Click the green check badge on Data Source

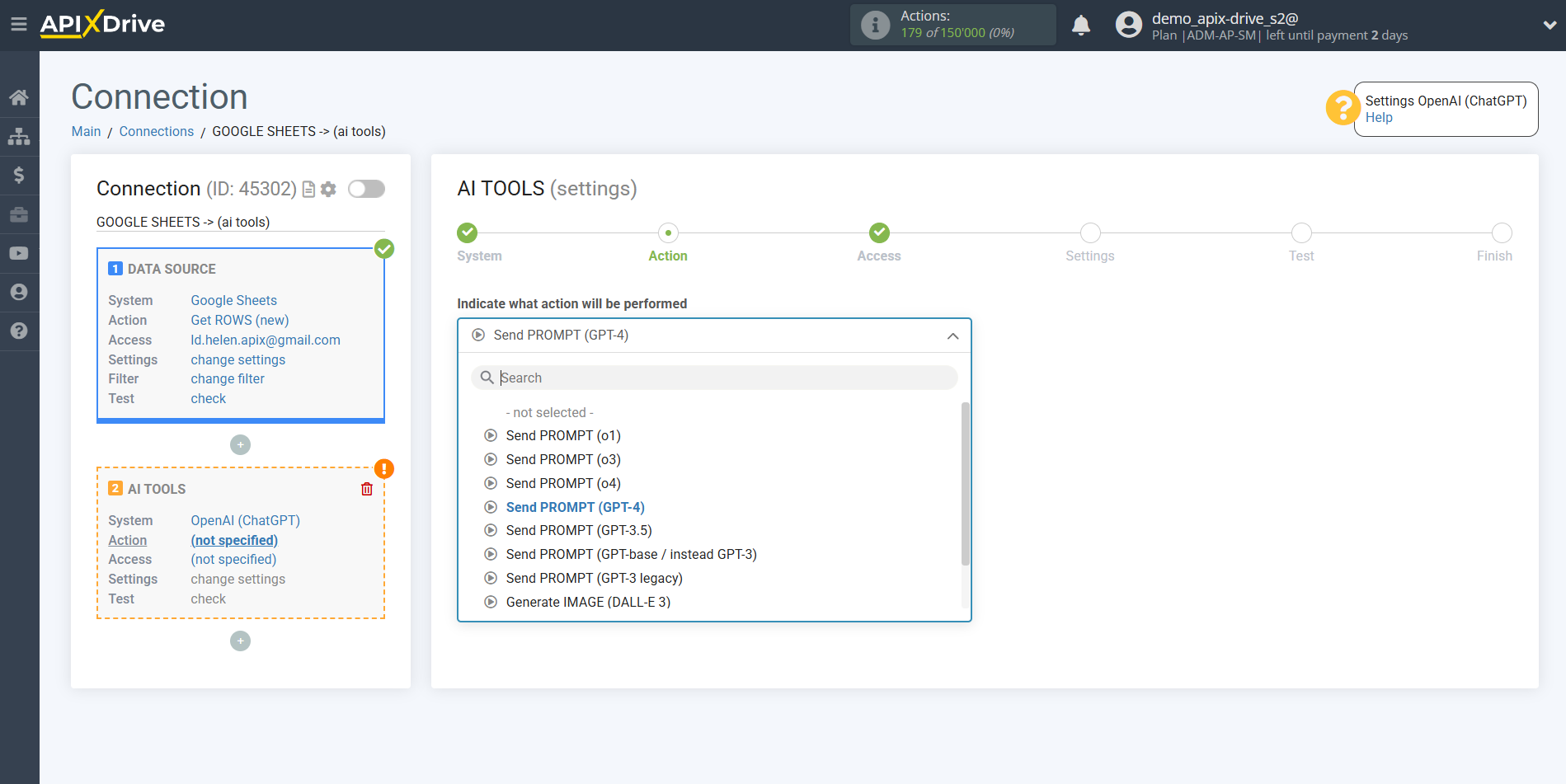tap(384, 249)
